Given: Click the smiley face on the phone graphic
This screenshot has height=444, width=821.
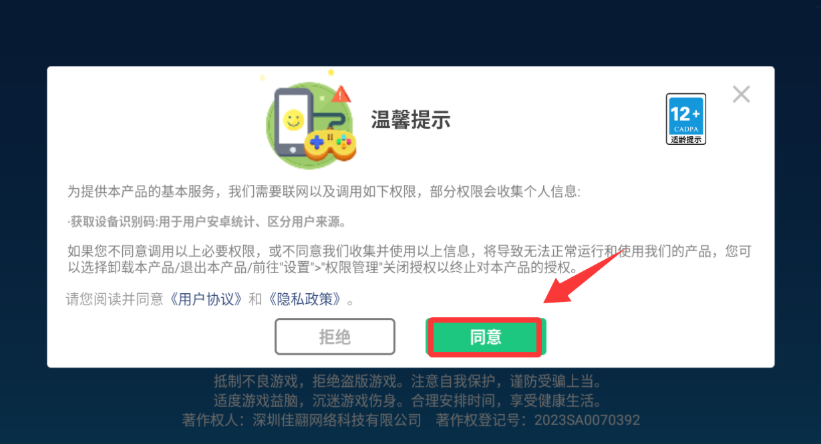Looking at the screenshot, I should pyautogui.click(x=293, y=120).
